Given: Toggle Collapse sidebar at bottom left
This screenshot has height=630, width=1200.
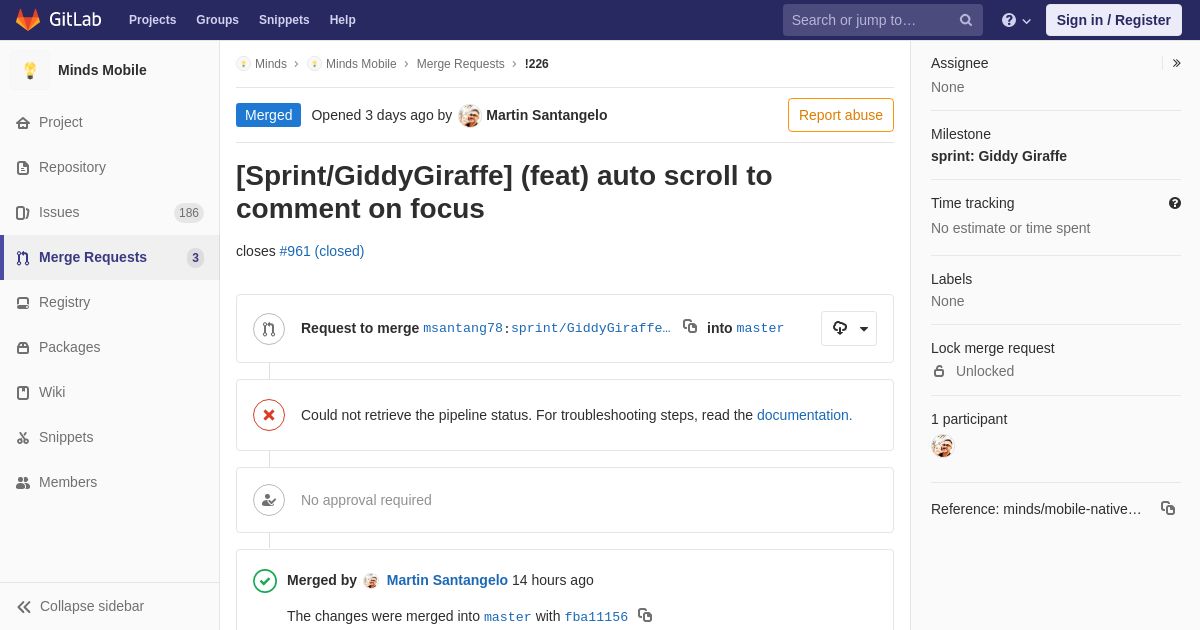Looking at the screenshot, I should (80, 606).
